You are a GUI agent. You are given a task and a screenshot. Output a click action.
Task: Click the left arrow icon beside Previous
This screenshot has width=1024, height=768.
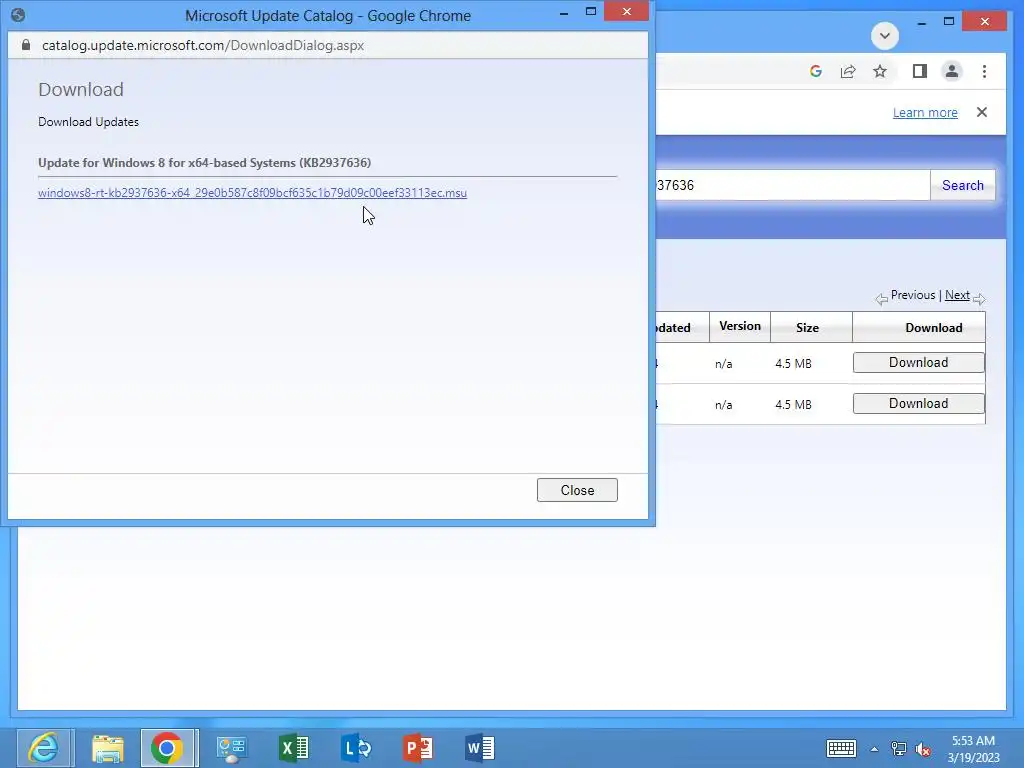[x=882, y=299]
